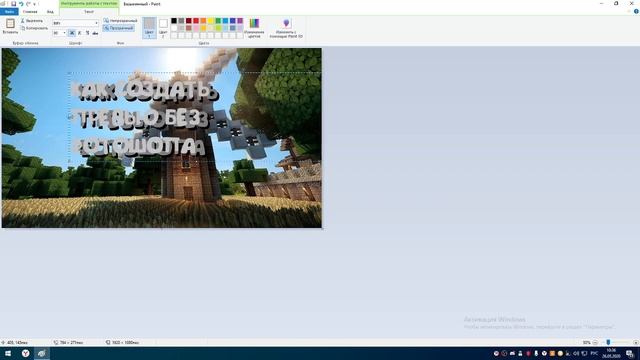640x360 pixels.
Task: Open the blue File menu tab
Action: tap(9, 11)
